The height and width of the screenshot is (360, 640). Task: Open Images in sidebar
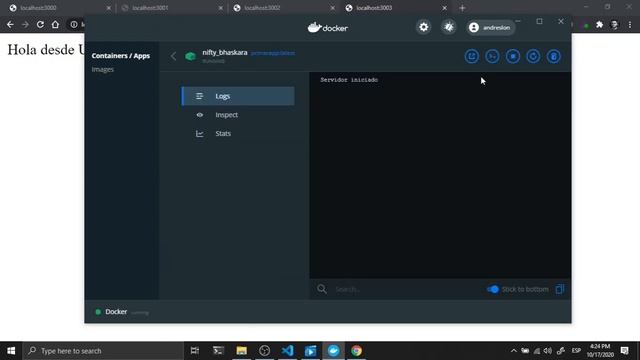[102, 69]
